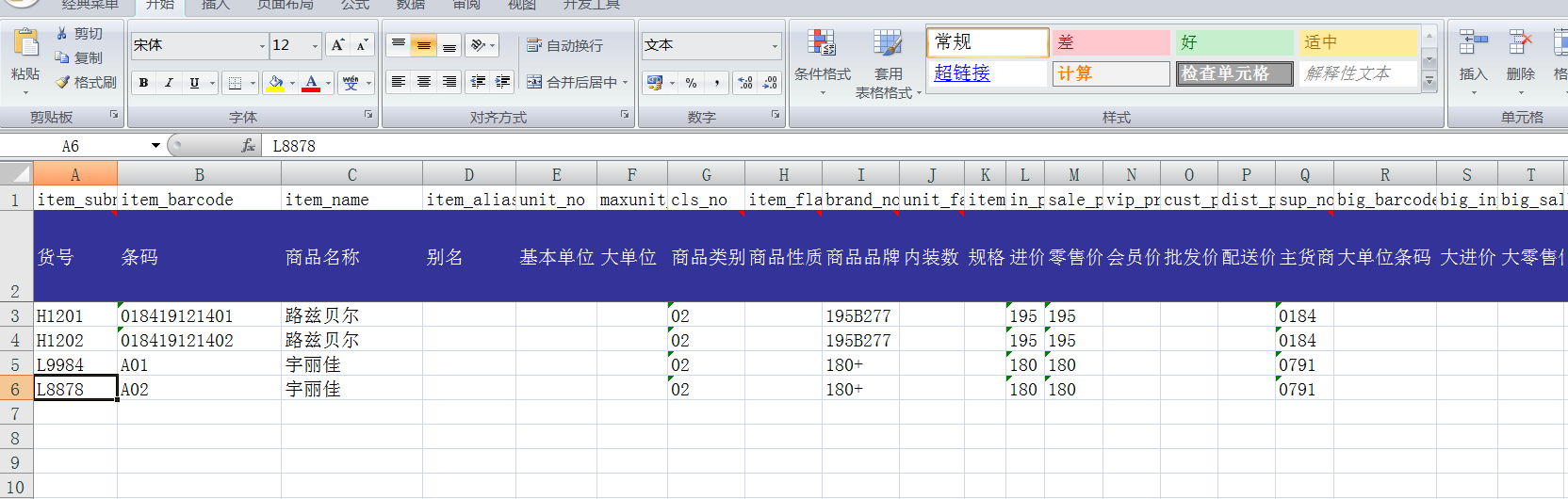Click the borders icon
Screen dimensions: 1568x499
pos(236,83)
